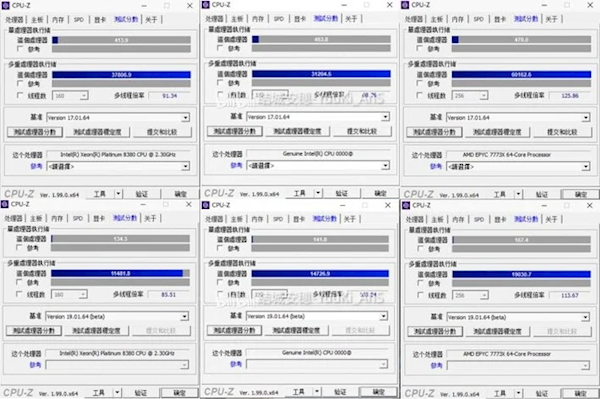The height and width of the screenshot is (399, 600).
Task: Click 测试处理器稳定度 button in EPYC 7773X v19.01.64 beta window
Action: coord(497,332)
